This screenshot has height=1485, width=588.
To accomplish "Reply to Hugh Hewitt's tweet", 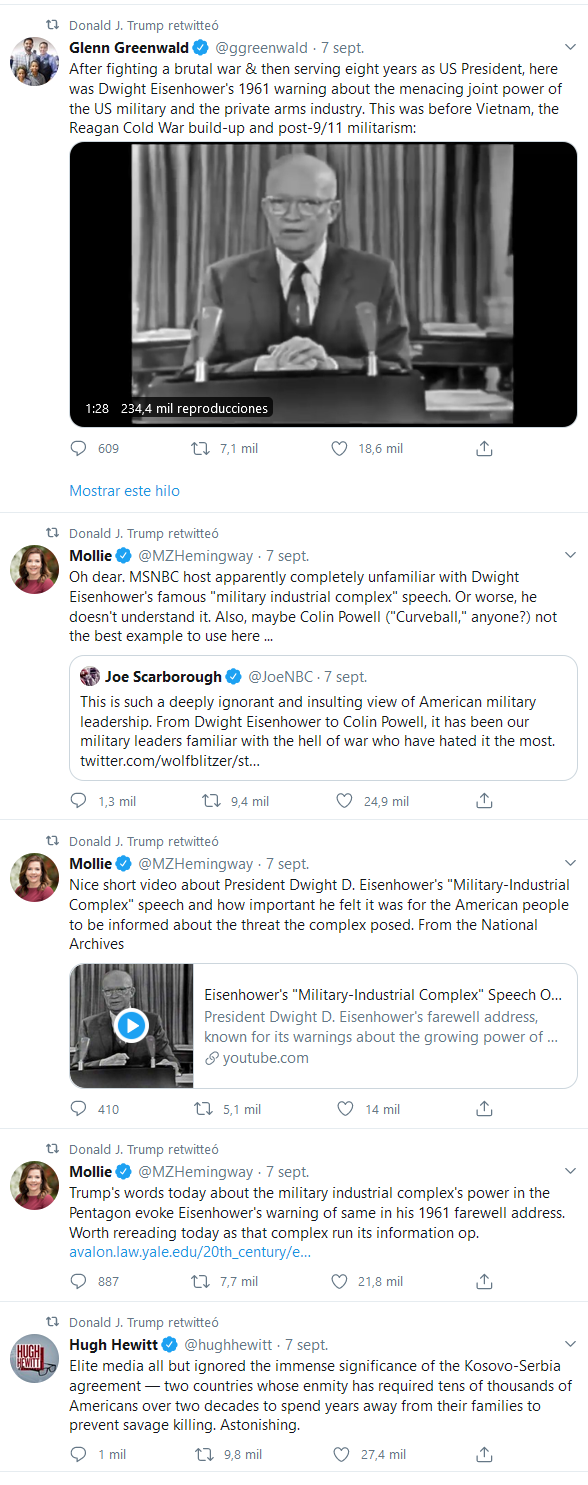I will click(79, 1455).
